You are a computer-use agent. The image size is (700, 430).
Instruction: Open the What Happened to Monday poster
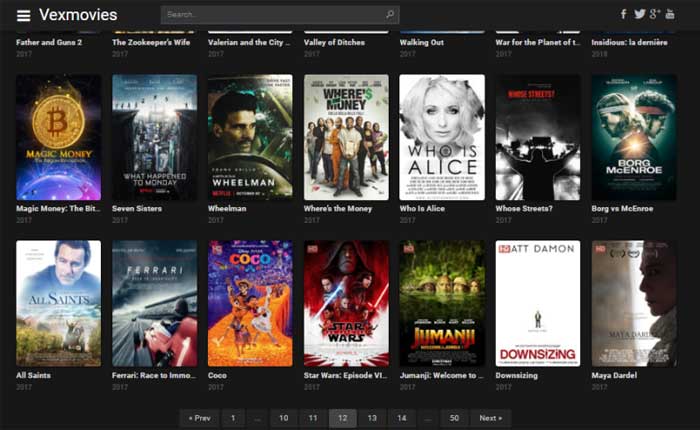[x=154, y=138]
